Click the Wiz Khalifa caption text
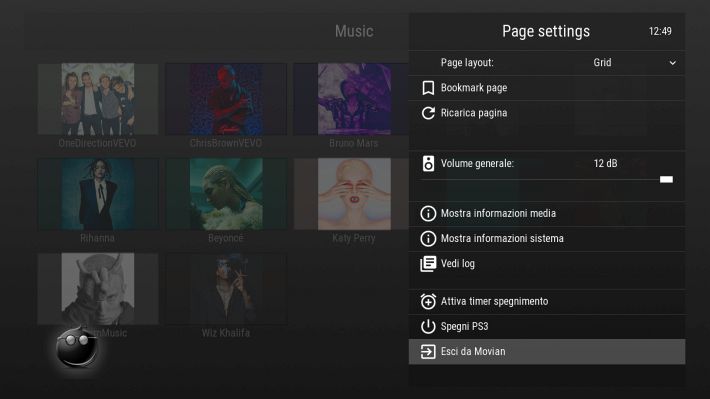 point(225,333)
